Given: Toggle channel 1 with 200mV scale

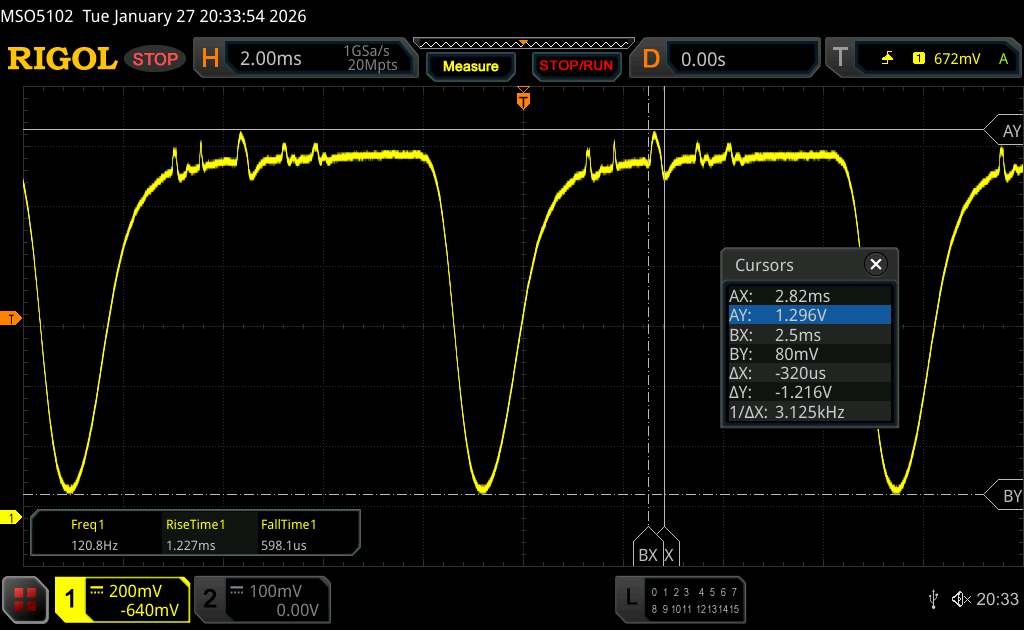Looking at the screenshot, I should [x=122, y=598].
